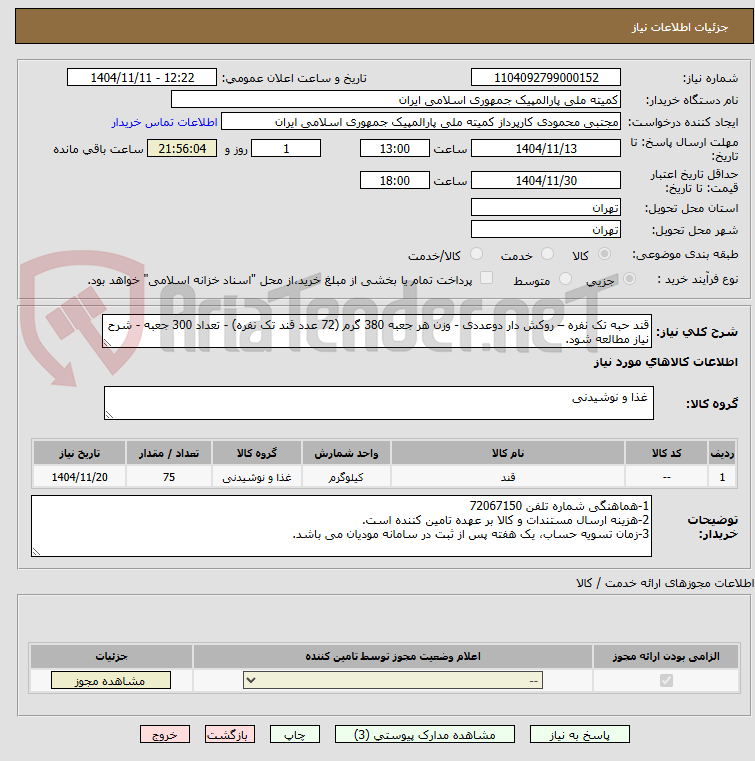Click the پاسخ به نیاز button
The image size is (755, 761).
pyautogui.click(x=579, y=734)
